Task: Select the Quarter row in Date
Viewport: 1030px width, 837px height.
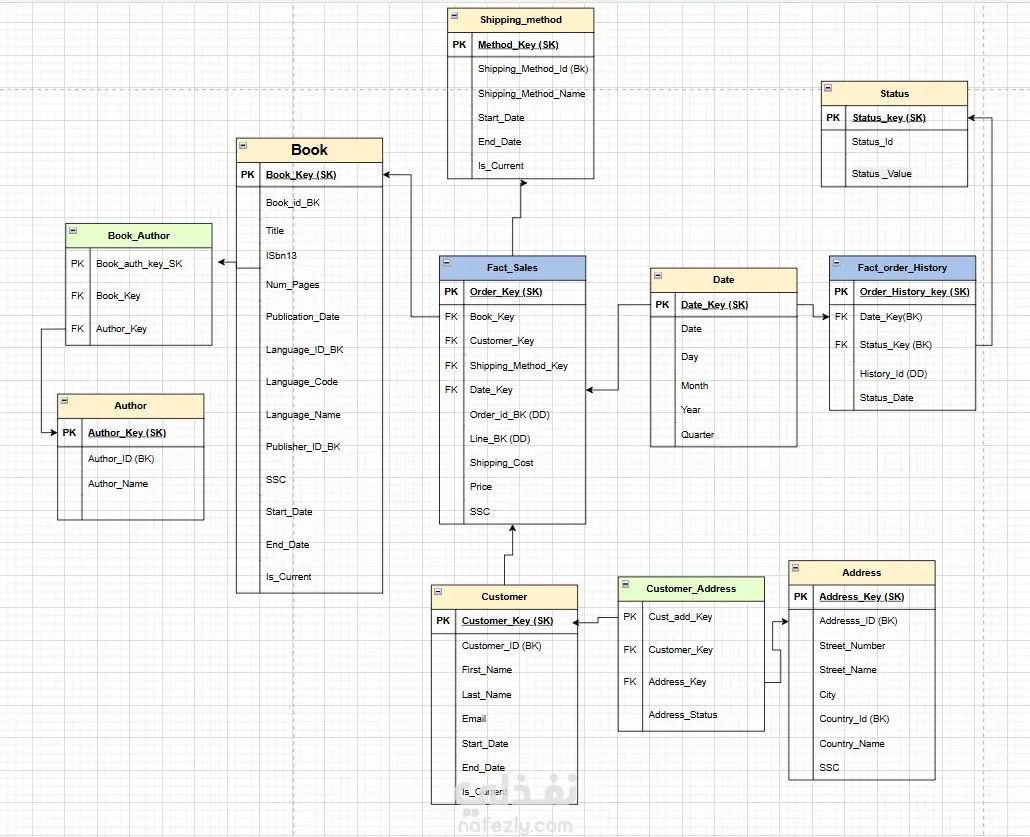Action: pyautogui.click(x=723, y=434)
